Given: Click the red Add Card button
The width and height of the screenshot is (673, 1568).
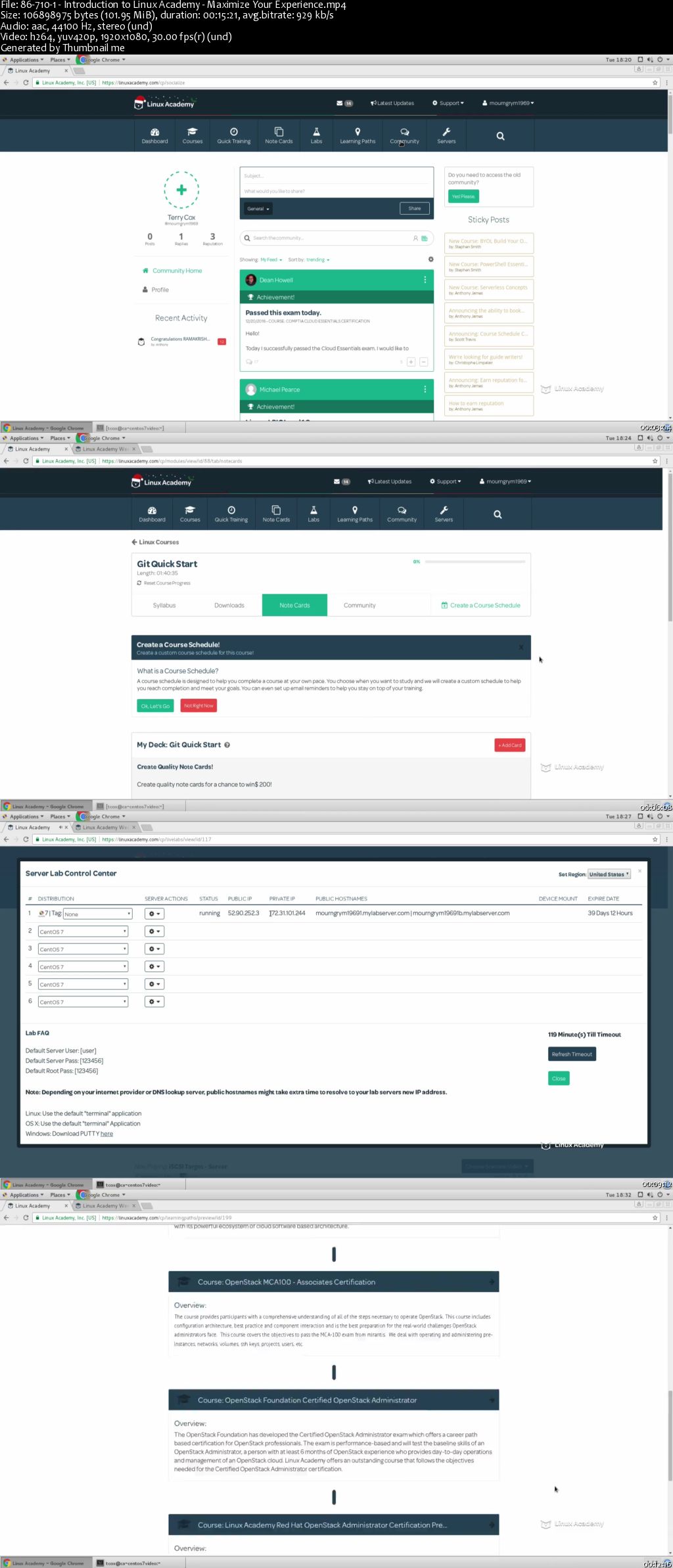Looking at the screenshot, I should point(510,745).
